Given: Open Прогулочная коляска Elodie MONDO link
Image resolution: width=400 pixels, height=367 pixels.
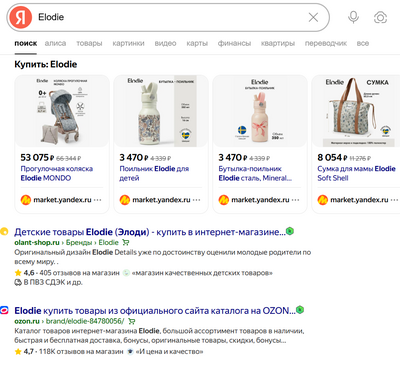Looking at the screenshot, I should 57,173.
